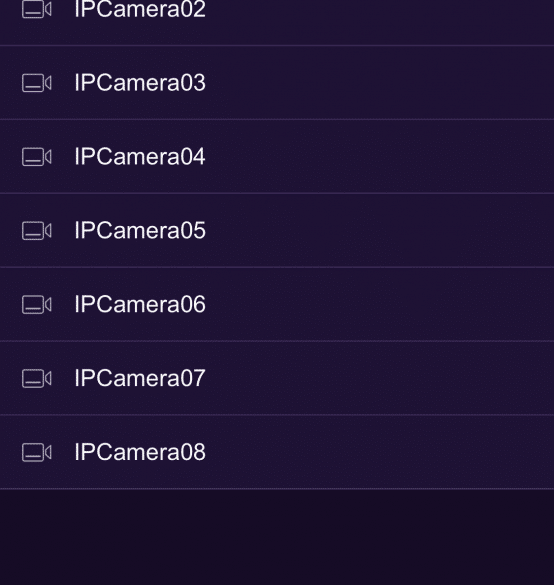Pick the IPCamera05 list row
Viewport: 554px width, 585px height.
pyautogui.click(x=277, y=230)
